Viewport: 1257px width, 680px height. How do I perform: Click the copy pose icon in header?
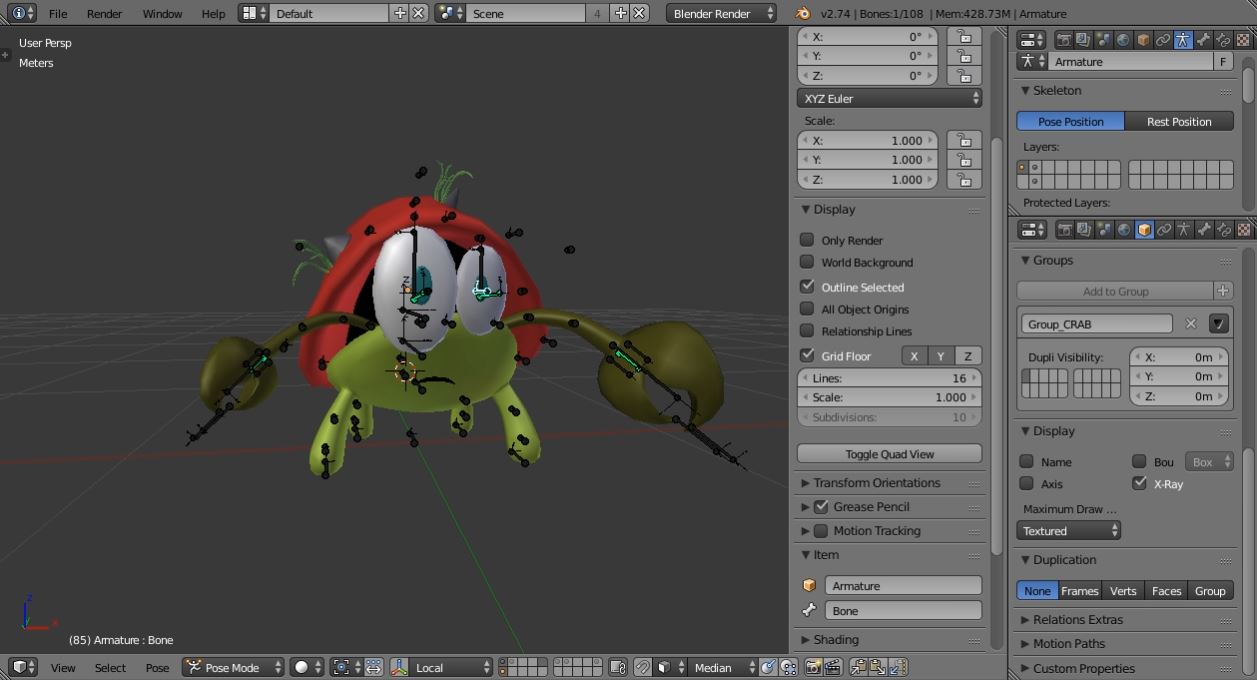[x=858, y=667]
